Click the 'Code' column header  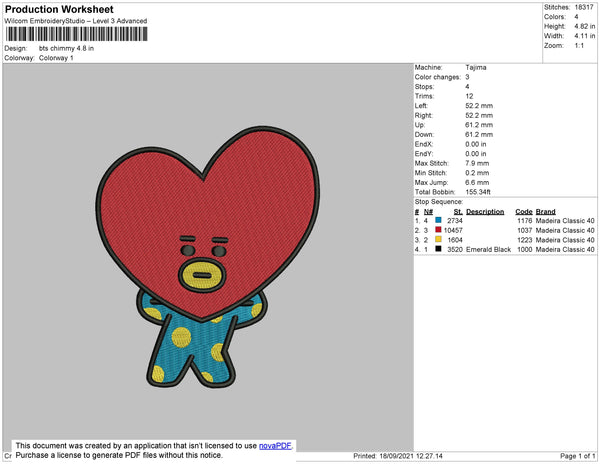524,212
